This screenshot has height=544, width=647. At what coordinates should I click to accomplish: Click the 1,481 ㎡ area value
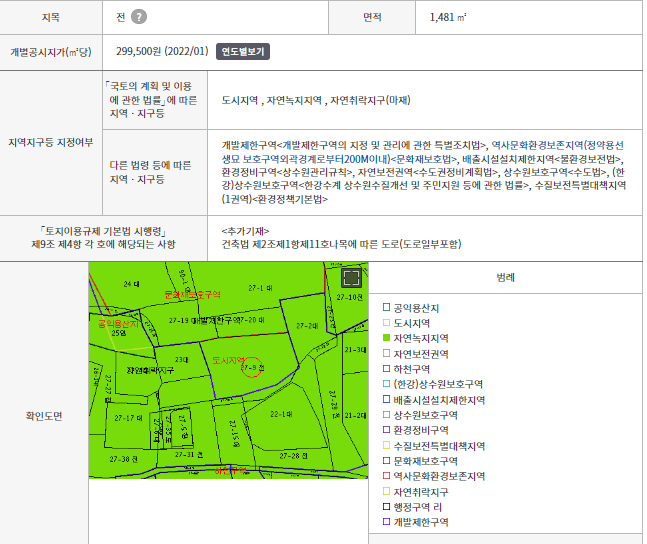(x=448, y=17)
